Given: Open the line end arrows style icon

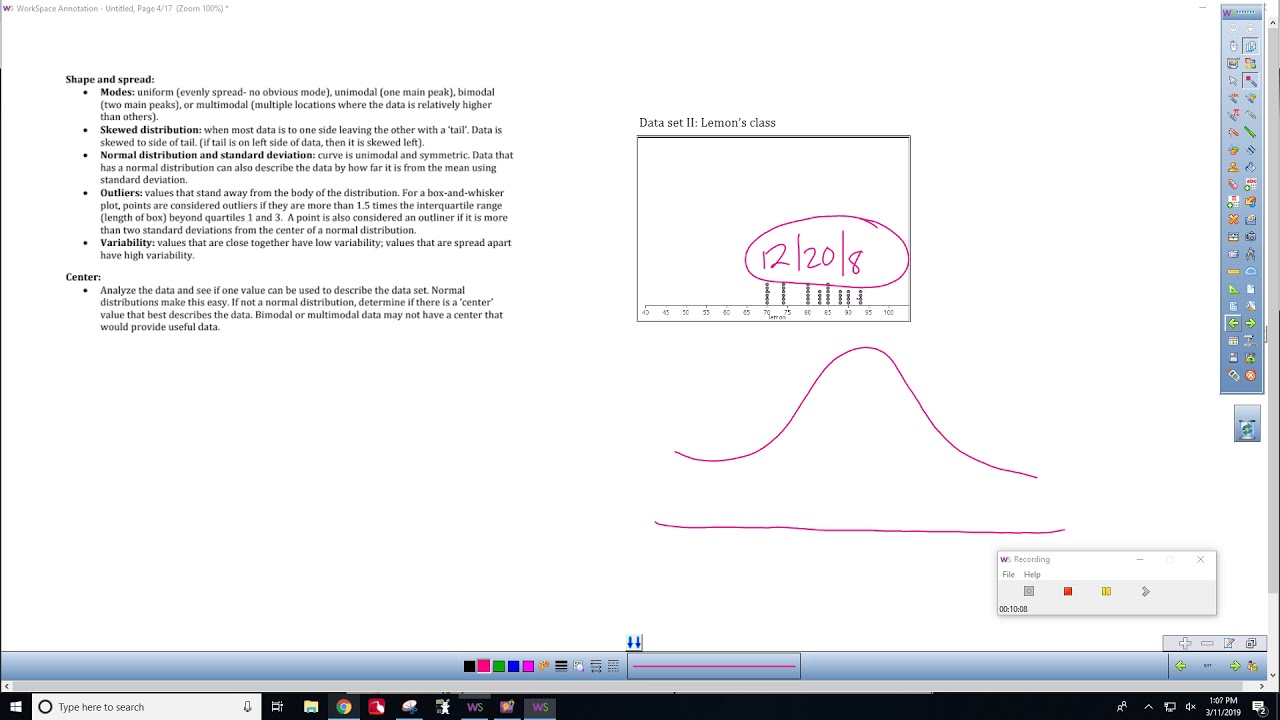Looking at the screenshot, I should pos(596,666).
